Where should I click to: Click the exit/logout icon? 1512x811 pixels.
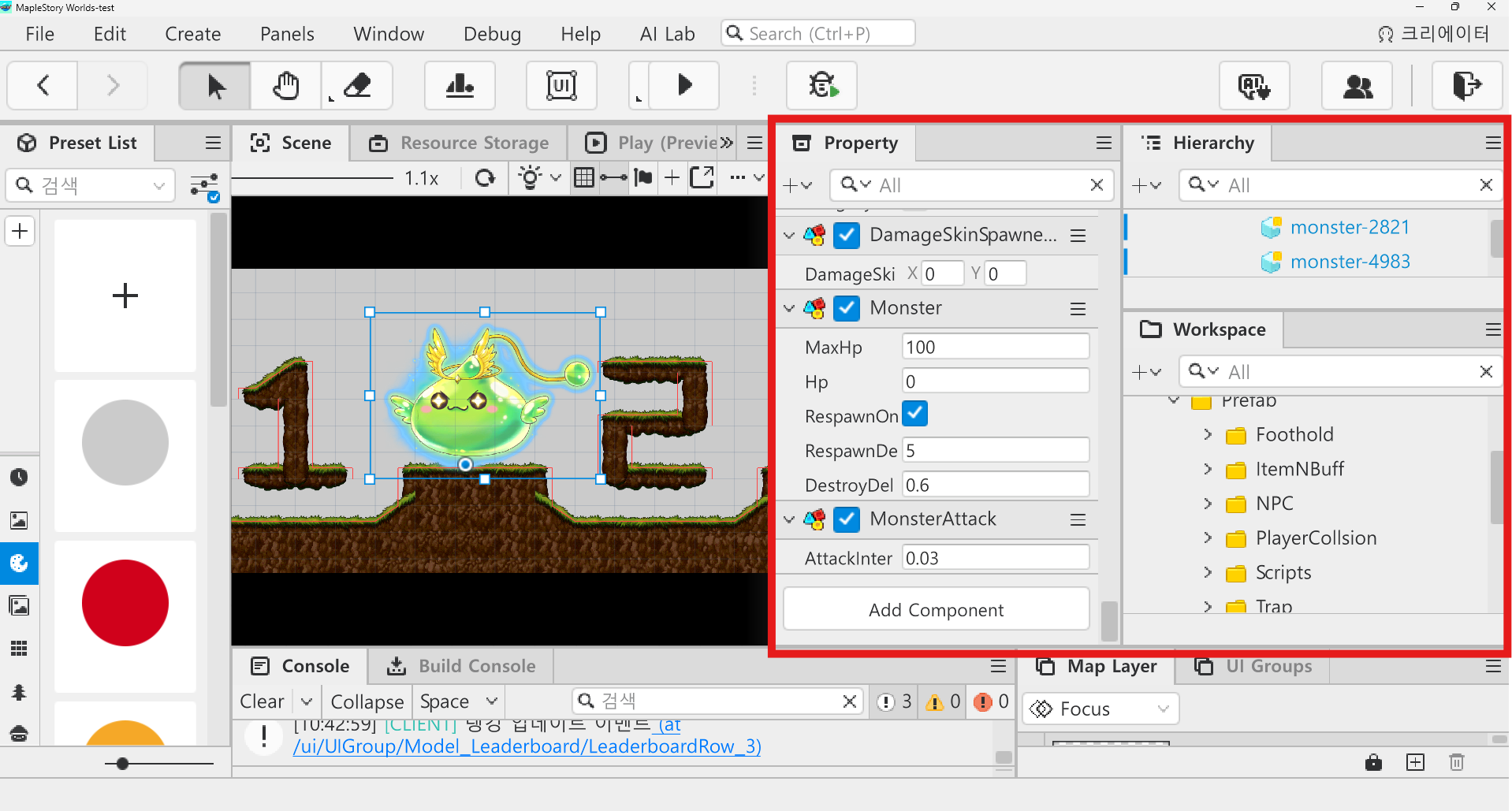coord(1467,85)
